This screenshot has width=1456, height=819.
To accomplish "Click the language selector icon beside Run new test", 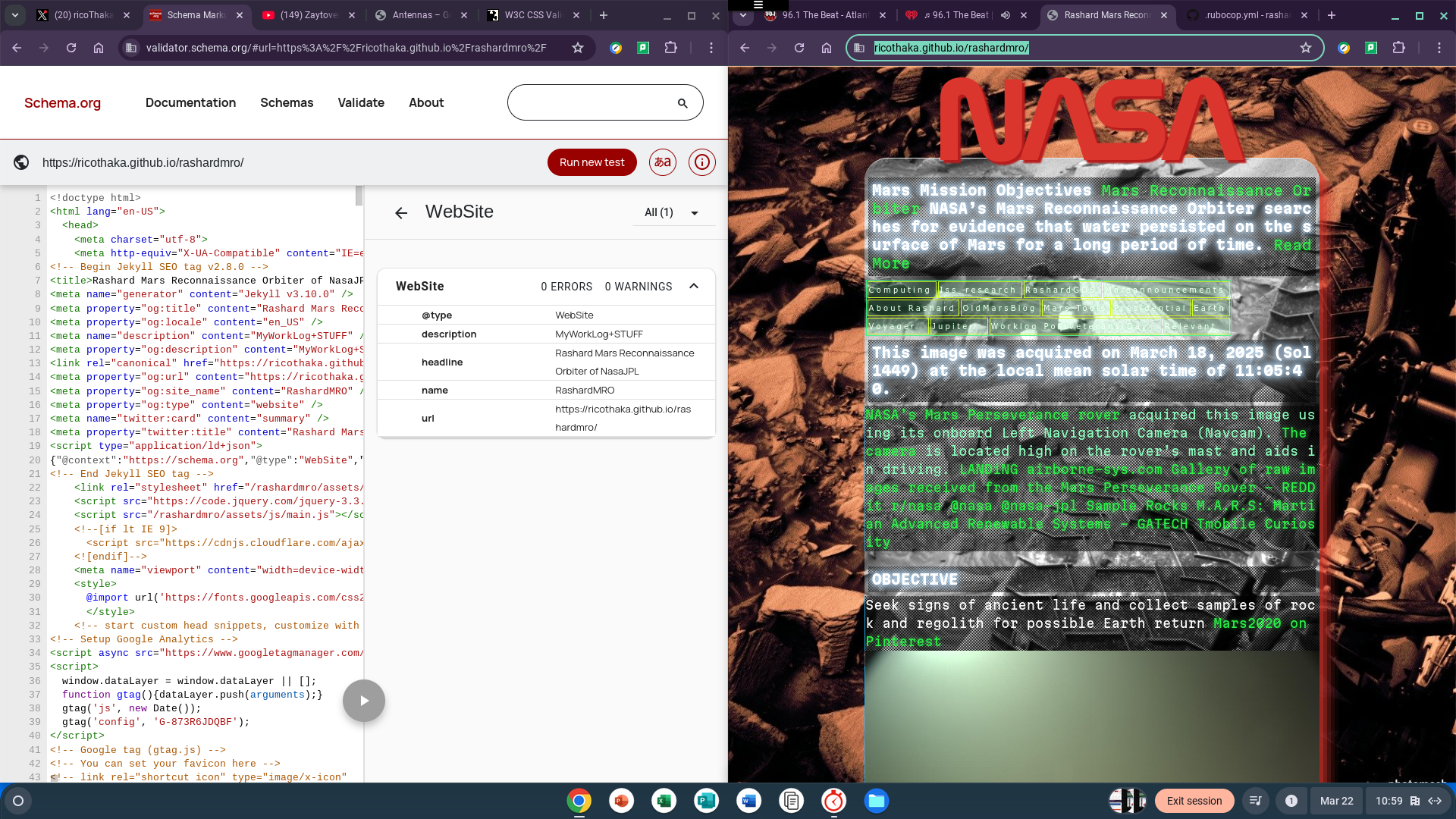I will [663, 162].
